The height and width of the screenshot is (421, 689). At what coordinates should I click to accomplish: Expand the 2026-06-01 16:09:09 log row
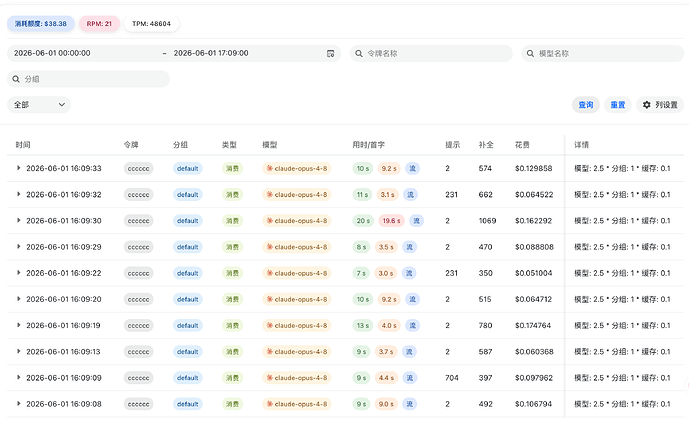pyautogui.click(x=18, y=377)
